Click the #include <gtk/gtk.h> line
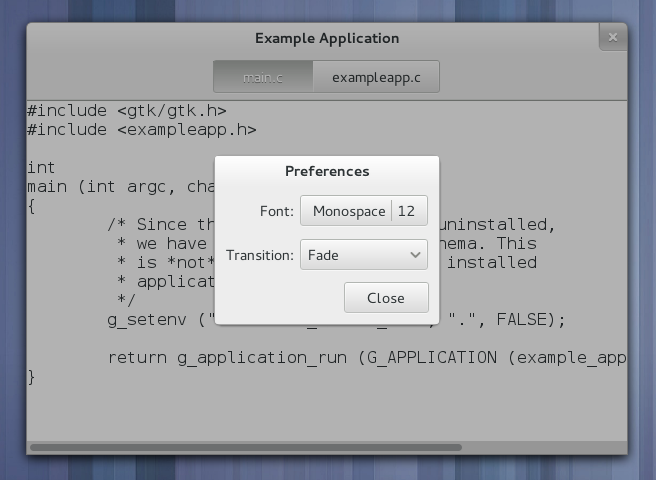This screenshot has width=656, height=481. point(127,110)
